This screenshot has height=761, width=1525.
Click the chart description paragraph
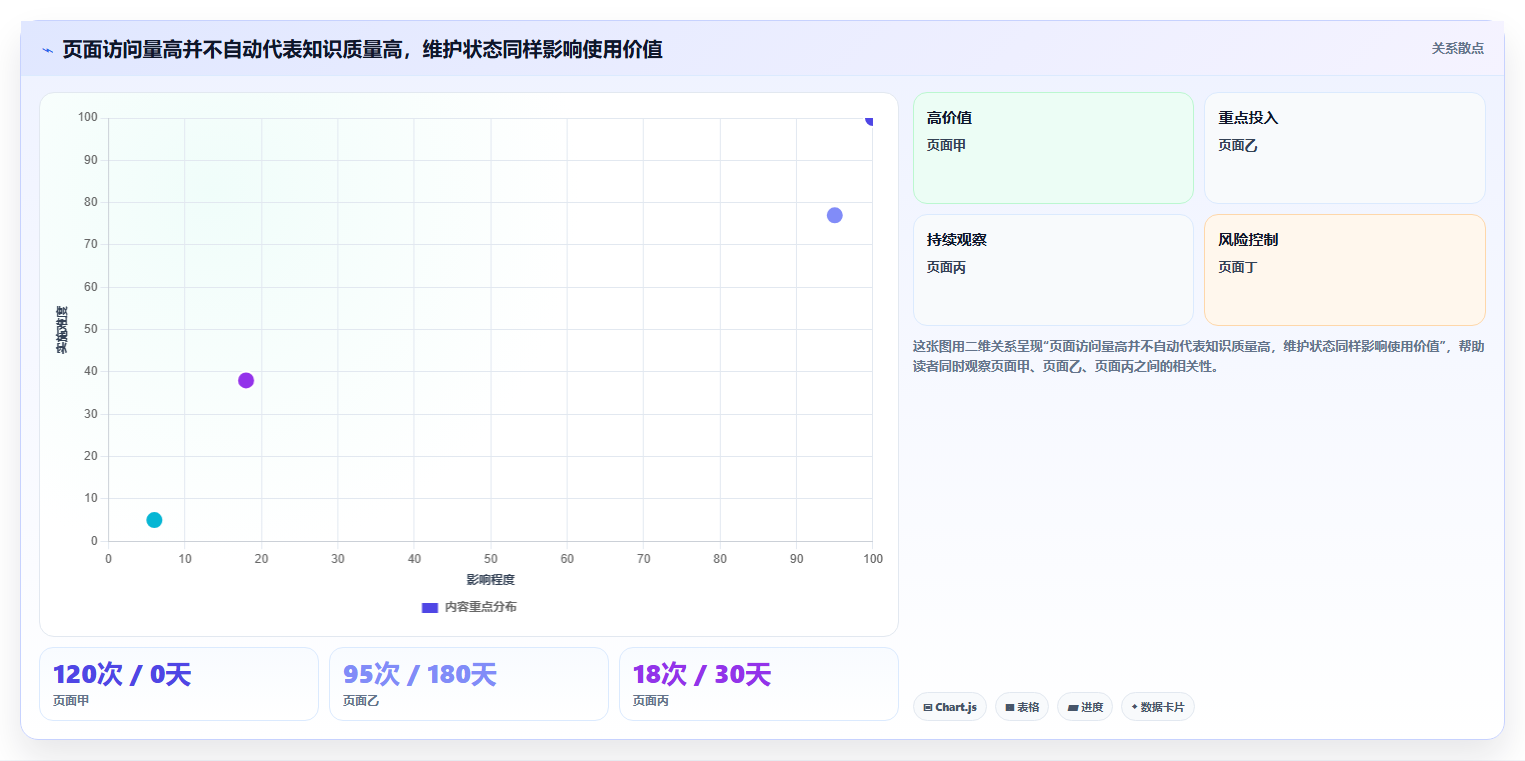pyautogui.click(x=1198, y=356)
